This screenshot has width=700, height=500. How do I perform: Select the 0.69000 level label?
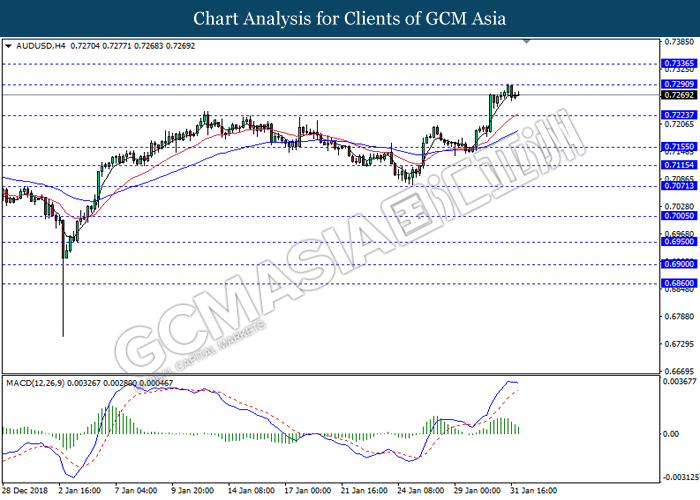(x=679, y=264)
